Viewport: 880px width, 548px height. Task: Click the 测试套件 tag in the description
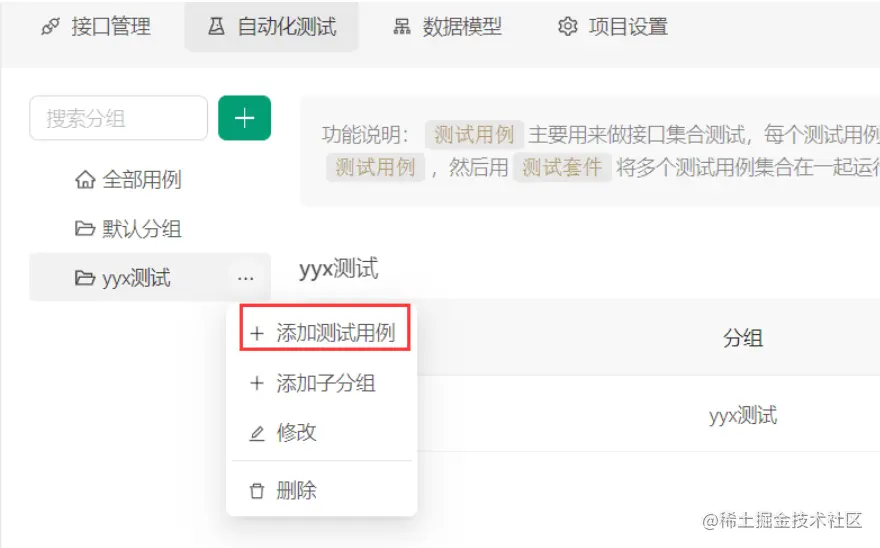click(562, 167)
